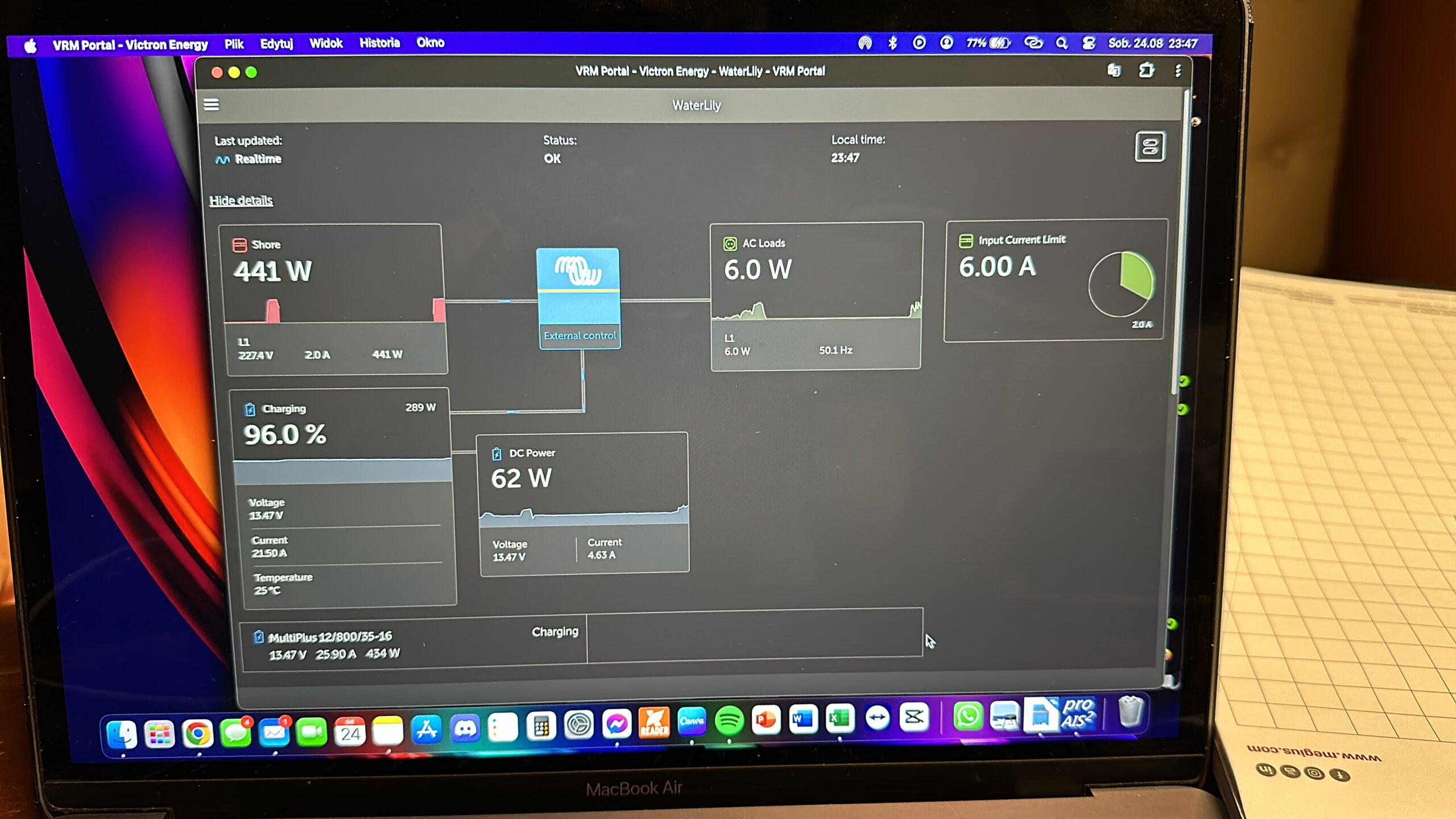Image resolution: width=1456 pixels, height=819 pixels.
Task: Open the hamburger menu in VRM Portal
Action: pyautogui.click(x=212, y=105)
